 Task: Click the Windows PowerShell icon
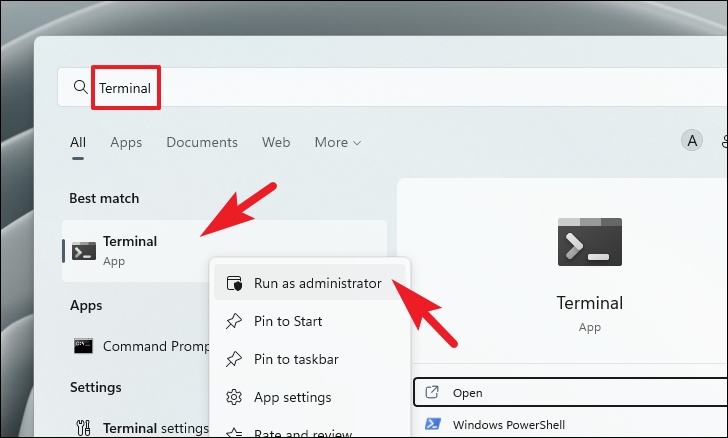433,424
